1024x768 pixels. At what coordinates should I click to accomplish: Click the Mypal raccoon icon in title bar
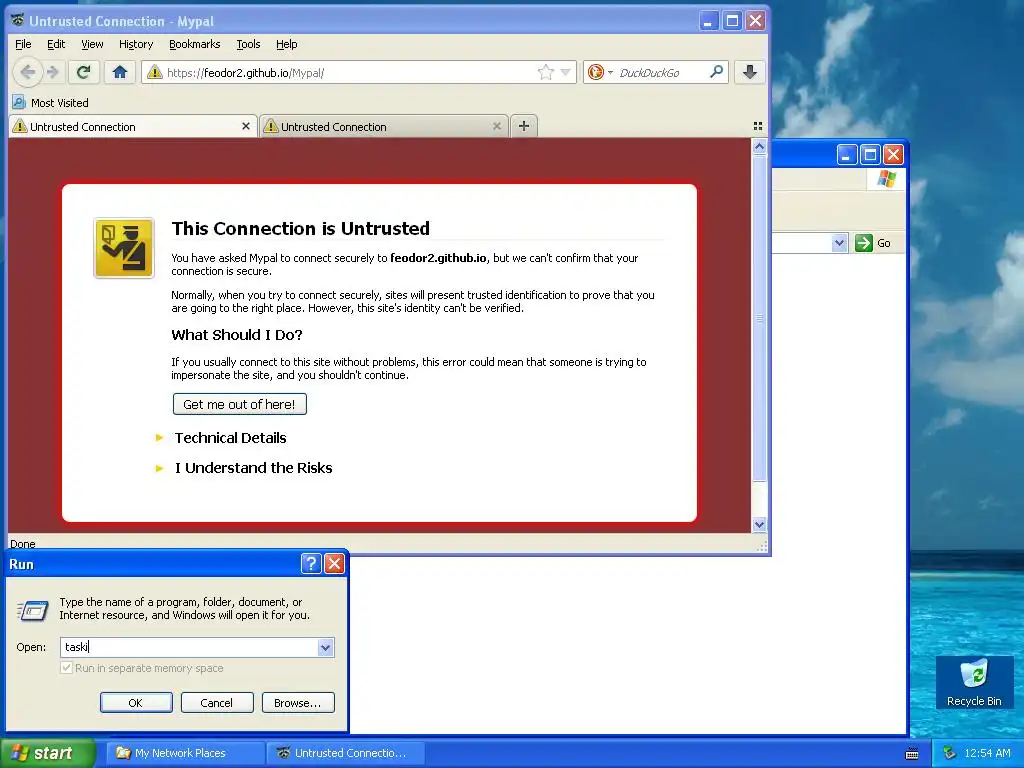click(18, 20)
